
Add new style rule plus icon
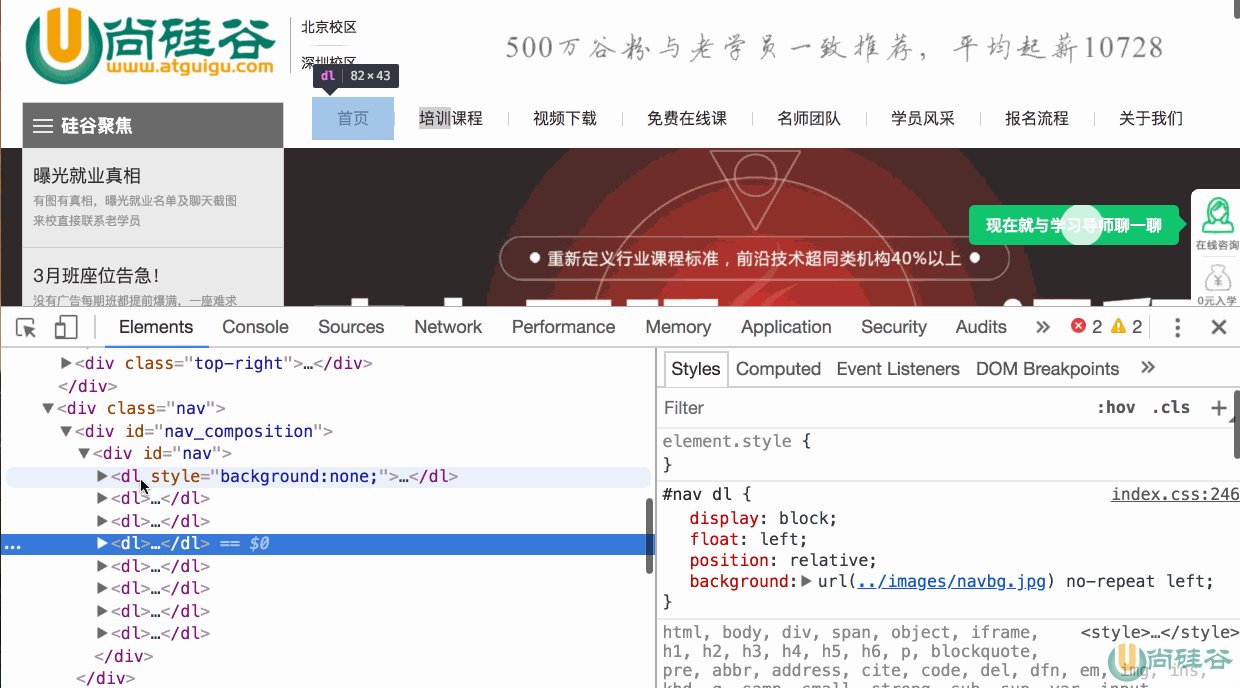(1218, 408)
